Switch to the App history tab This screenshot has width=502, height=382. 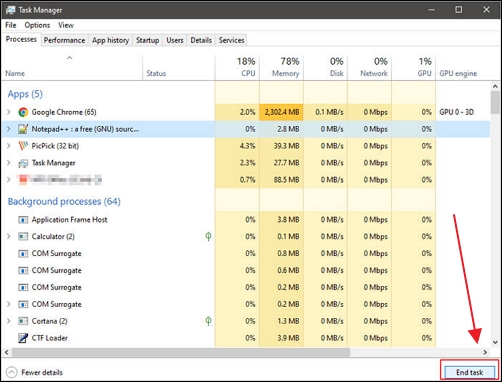click(x=110, y=40)
